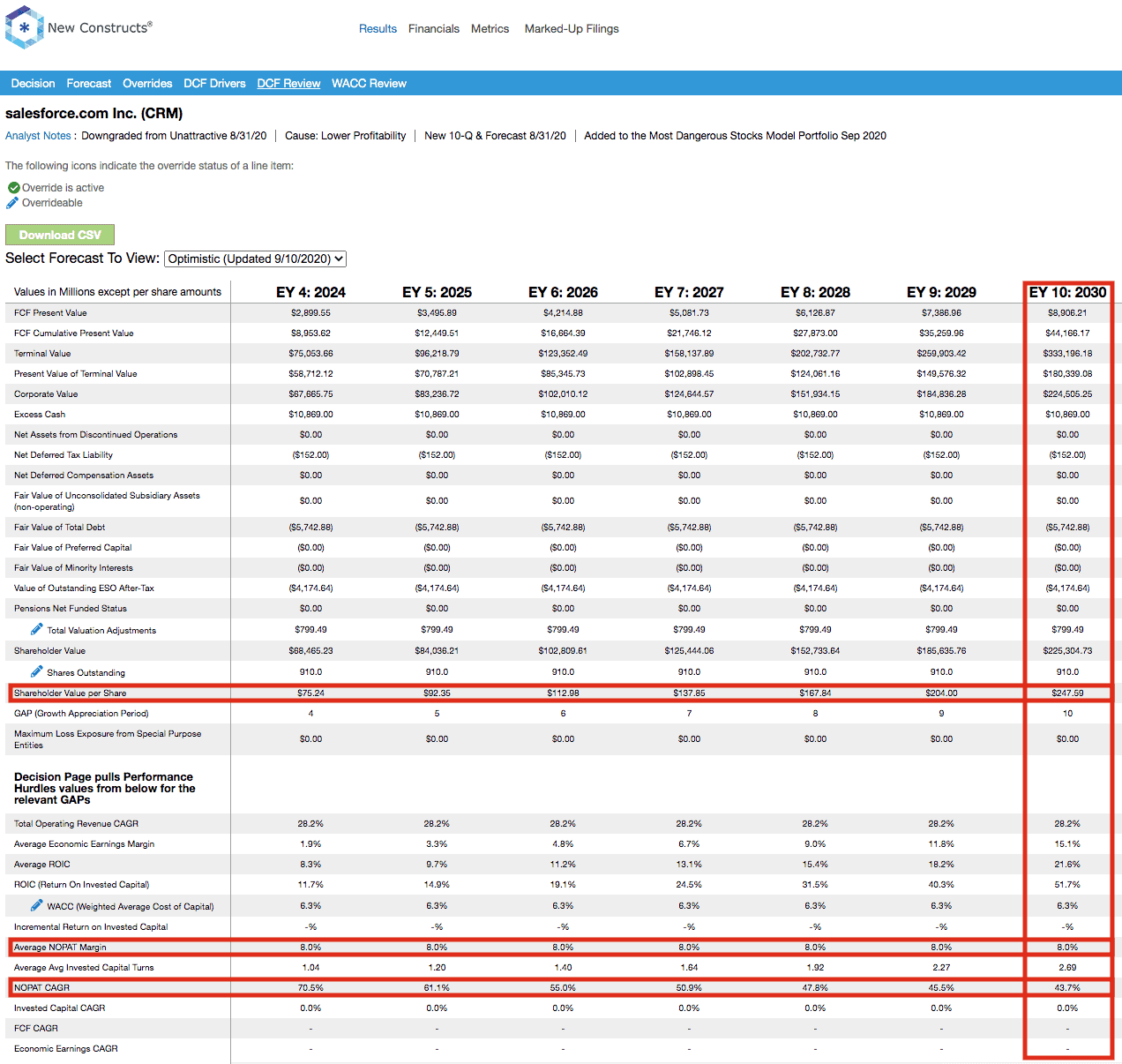
Task: Click the EY 9: 2029 column header
Action: point(941,292)
